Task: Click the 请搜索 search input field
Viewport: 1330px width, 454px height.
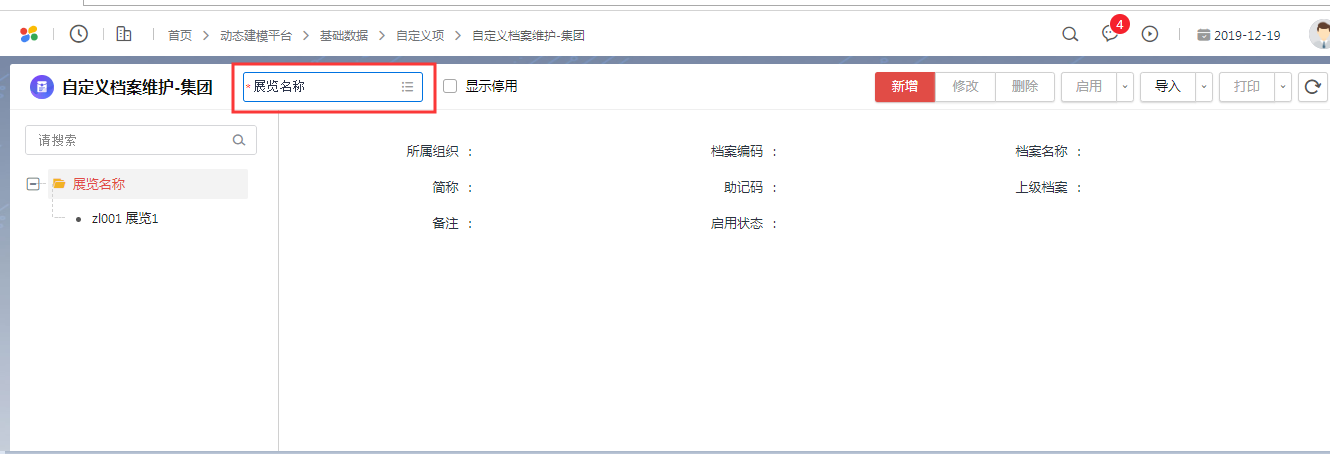Action: [x=130, y=141]
